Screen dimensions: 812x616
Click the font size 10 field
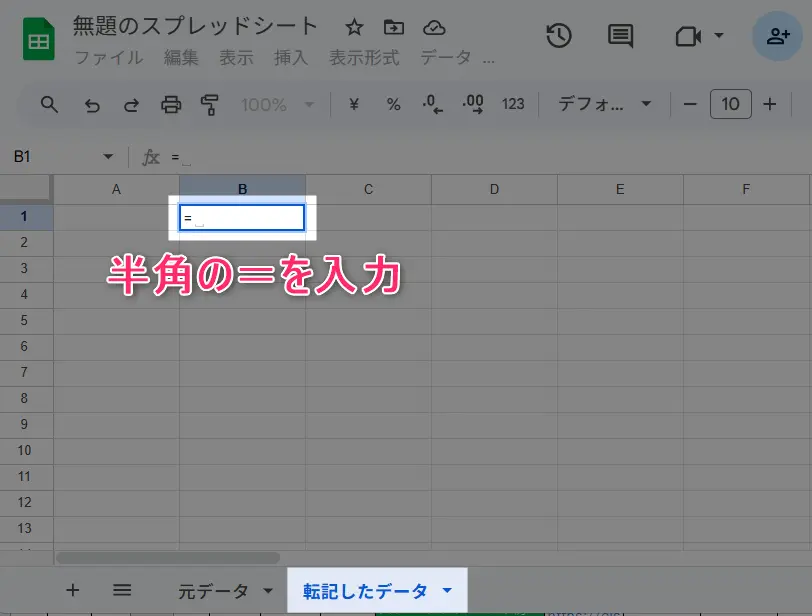(730, 104)
